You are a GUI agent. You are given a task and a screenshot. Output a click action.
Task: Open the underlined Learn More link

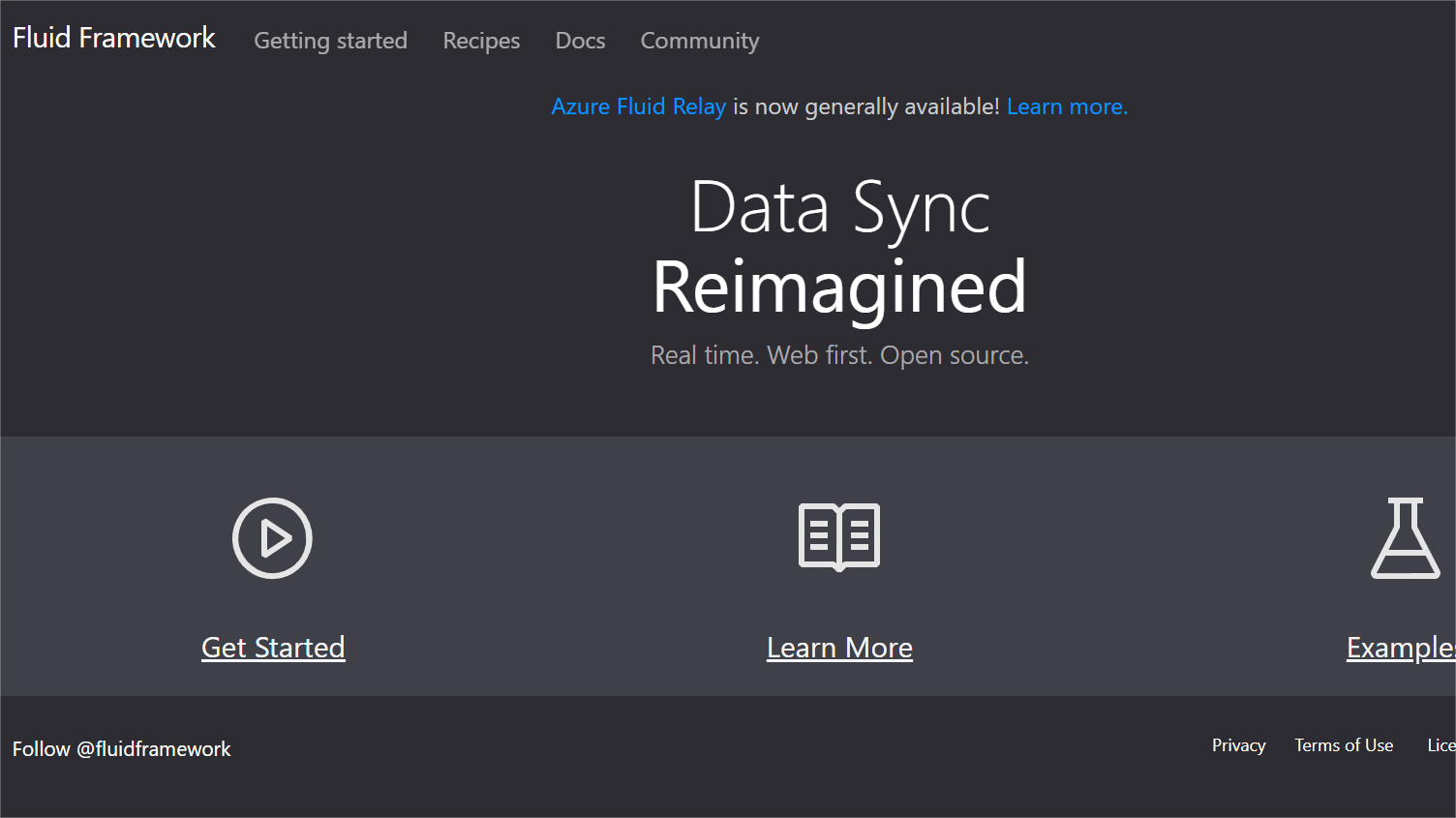click(839, 647)
